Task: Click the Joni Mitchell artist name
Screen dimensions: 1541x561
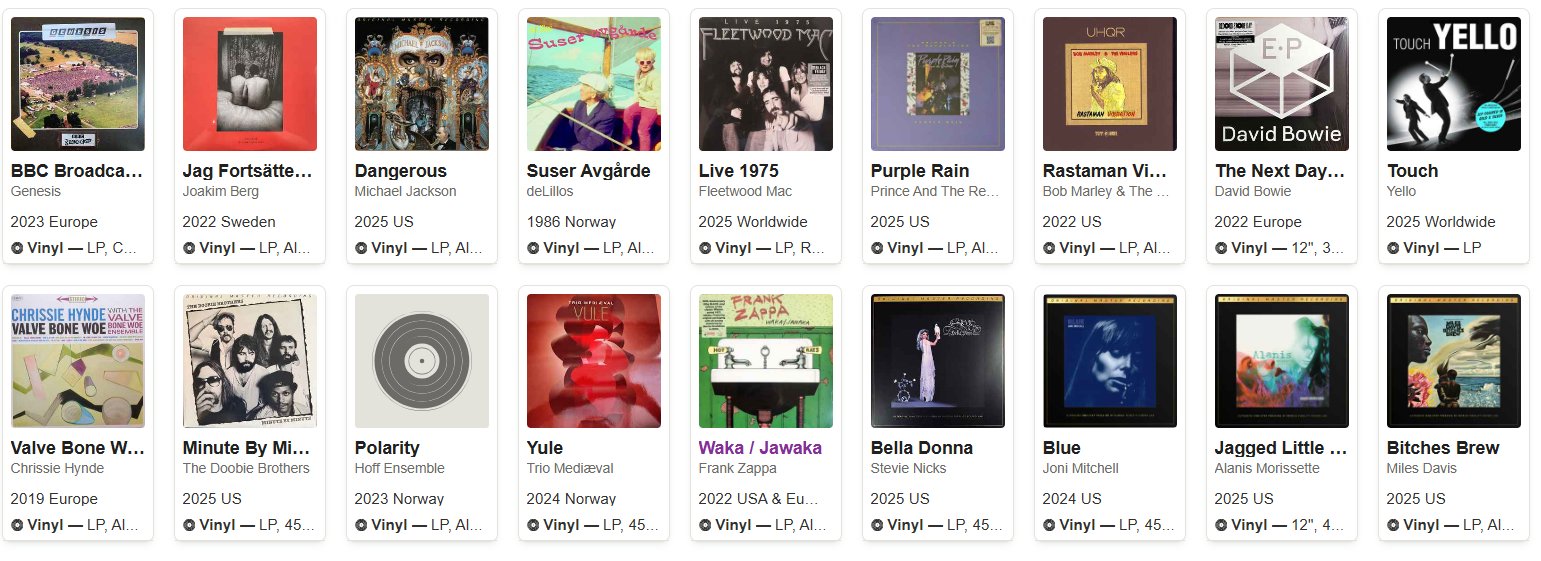Action: (x=1081, y=468)
